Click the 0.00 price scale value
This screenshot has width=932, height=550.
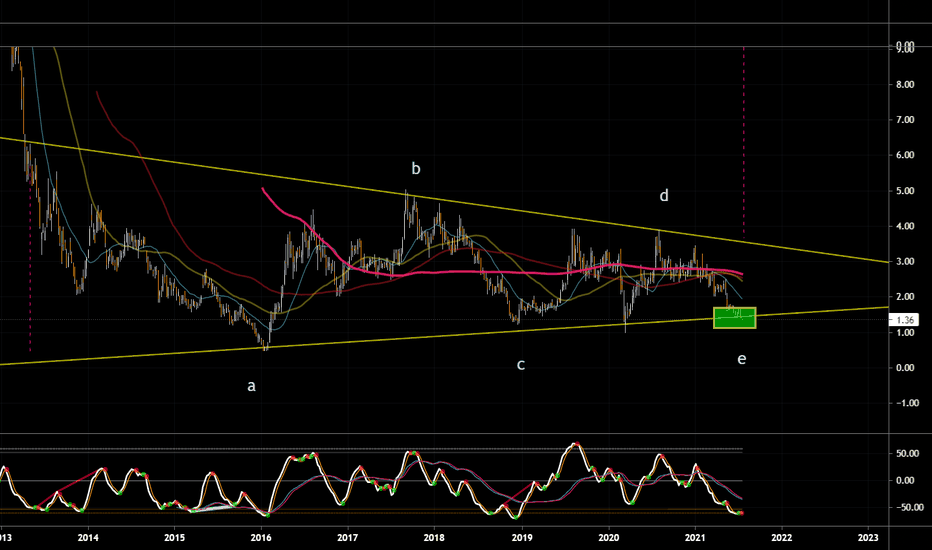pyautogui.click(x=905, y=367)
